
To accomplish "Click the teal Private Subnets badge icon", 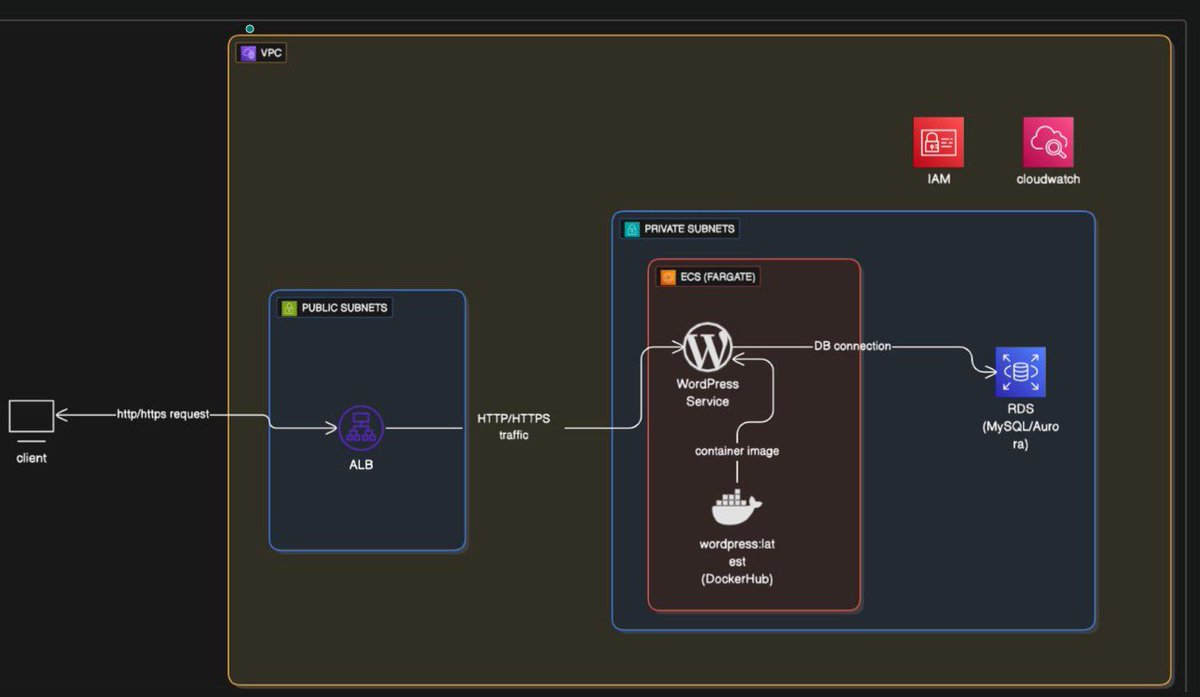I will (x=631, y=228).
